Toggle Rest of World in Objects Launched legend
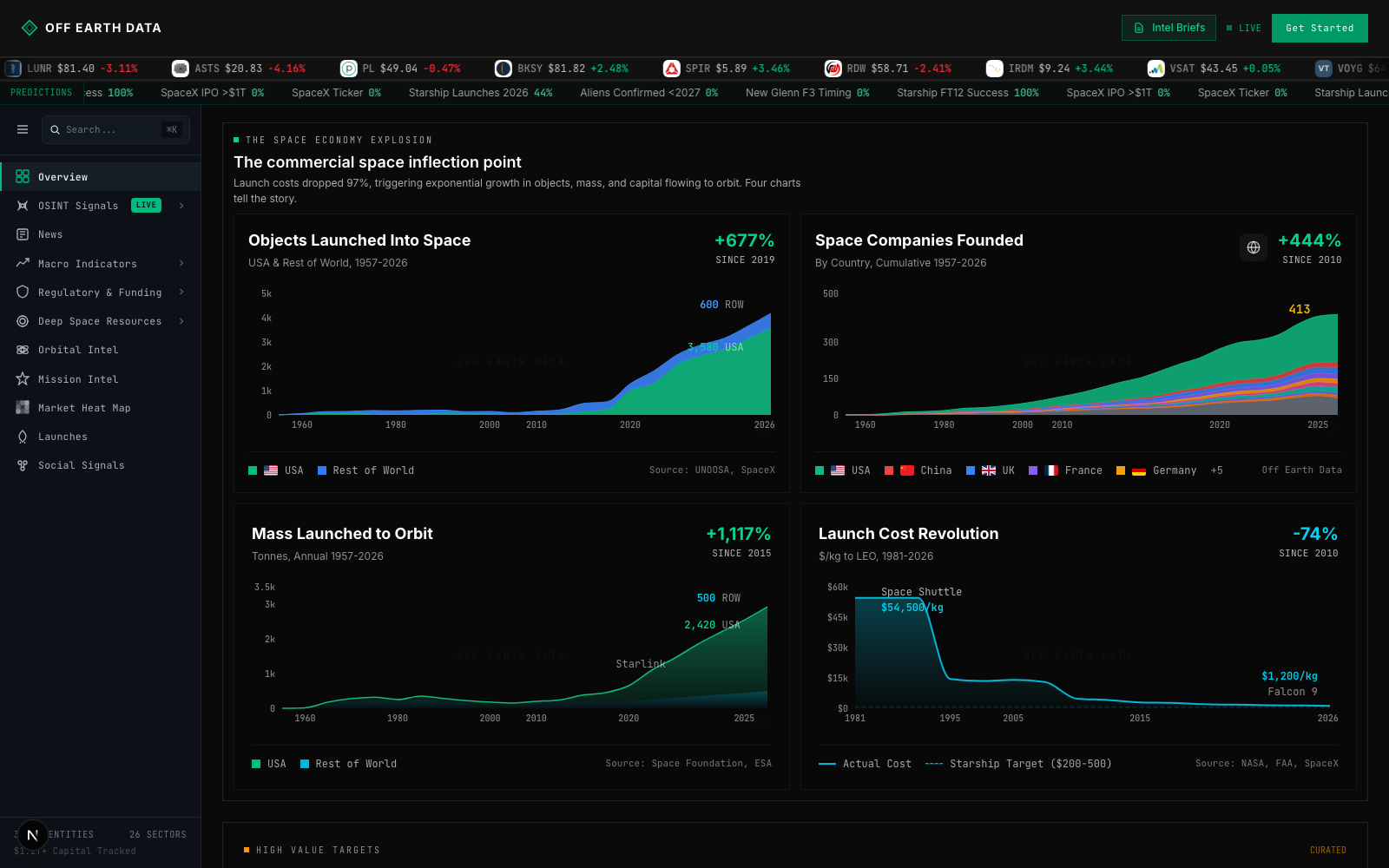This screenshot has height=868, width=1389. pos(365,470)
